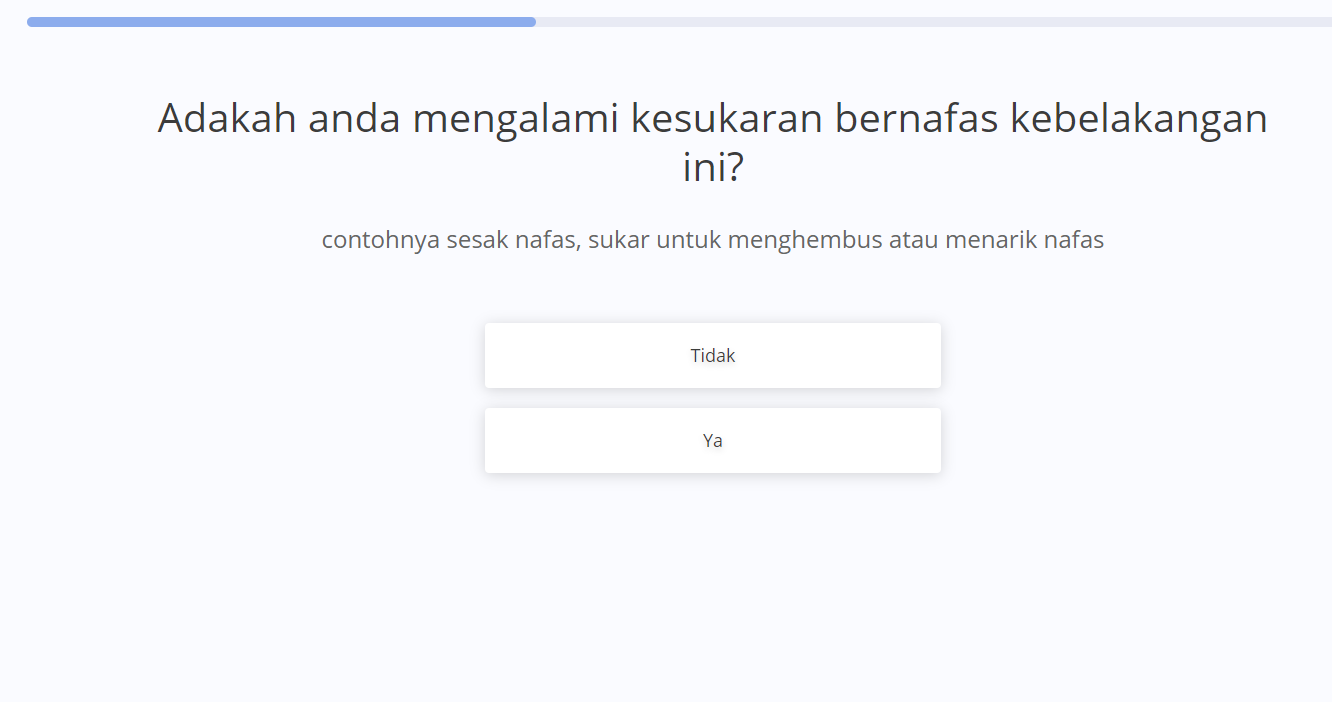Viewport: 1332px width, 702px height.
Task: Click "mengalami" in the question heading
Action: (515, 121)
